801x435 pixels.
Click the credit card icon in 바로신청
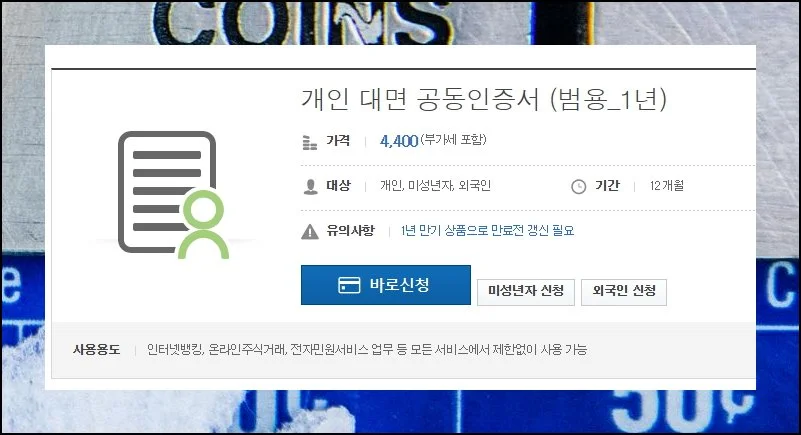pos(349,285)
